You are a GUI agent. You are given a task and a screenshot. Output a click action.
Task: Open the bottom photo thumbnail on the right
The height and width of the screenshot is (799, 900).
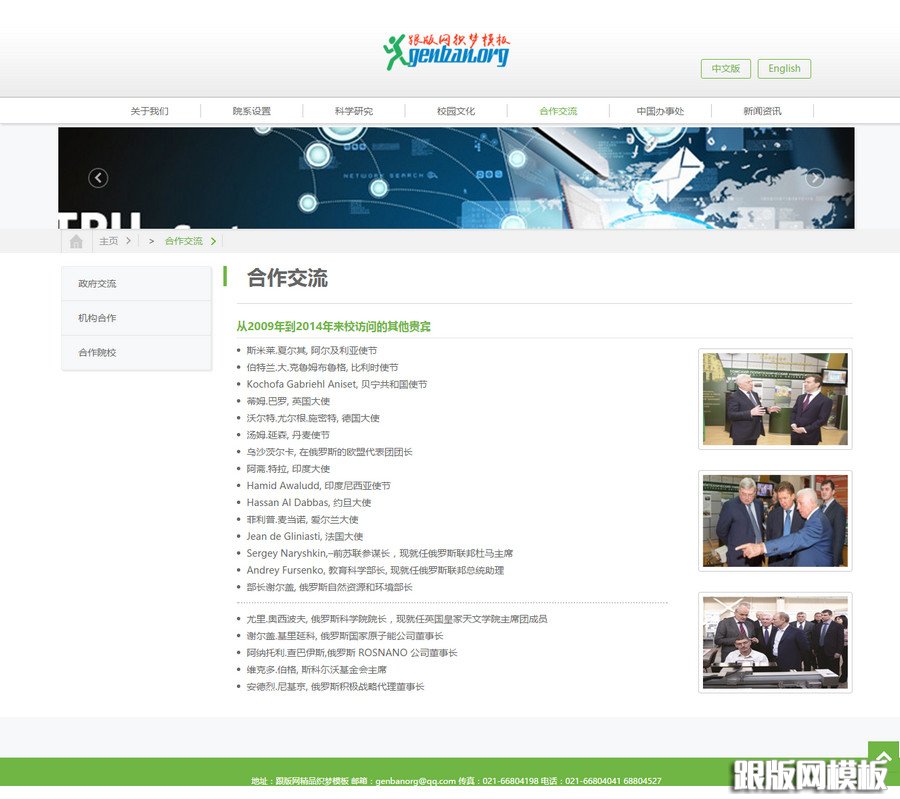click(775, 642)
